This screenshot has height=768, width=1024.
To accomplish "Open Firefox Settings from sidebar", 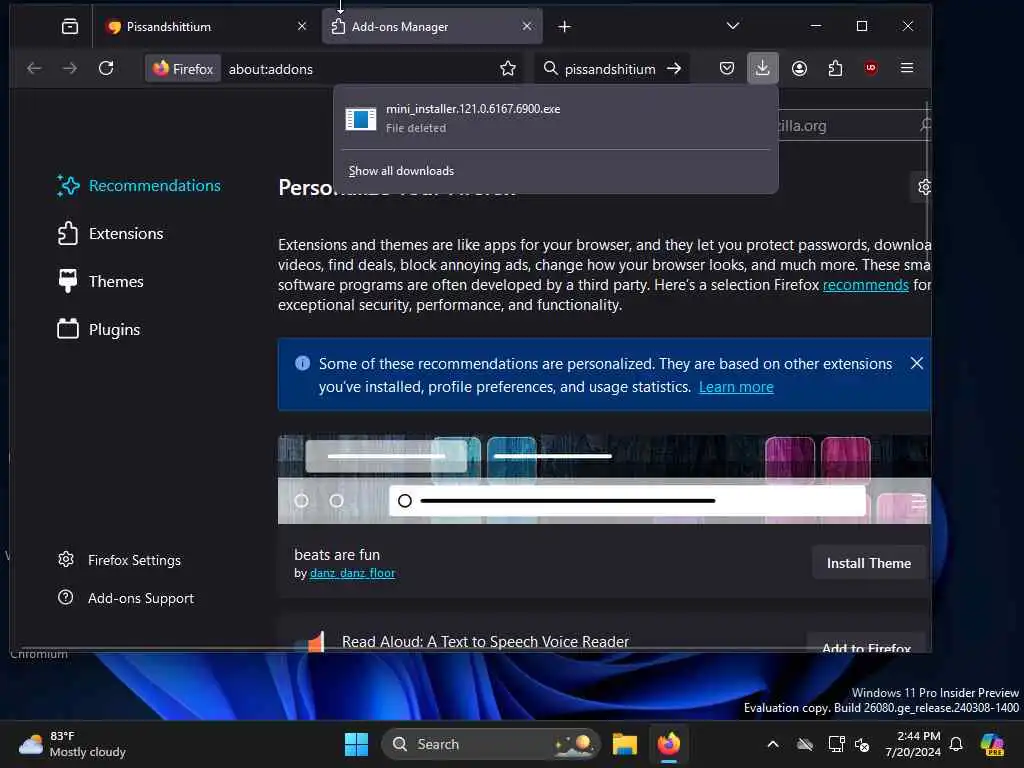I will (119, 560).
